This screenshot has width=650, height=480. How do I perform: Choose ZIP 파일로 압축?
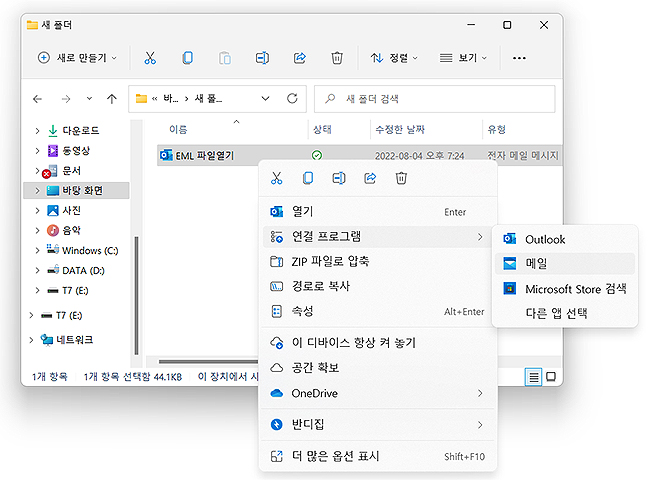click(378, 262)
